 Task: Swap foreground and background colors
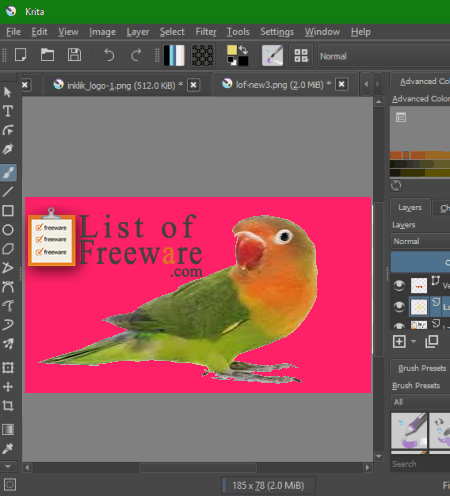[244, 50]
